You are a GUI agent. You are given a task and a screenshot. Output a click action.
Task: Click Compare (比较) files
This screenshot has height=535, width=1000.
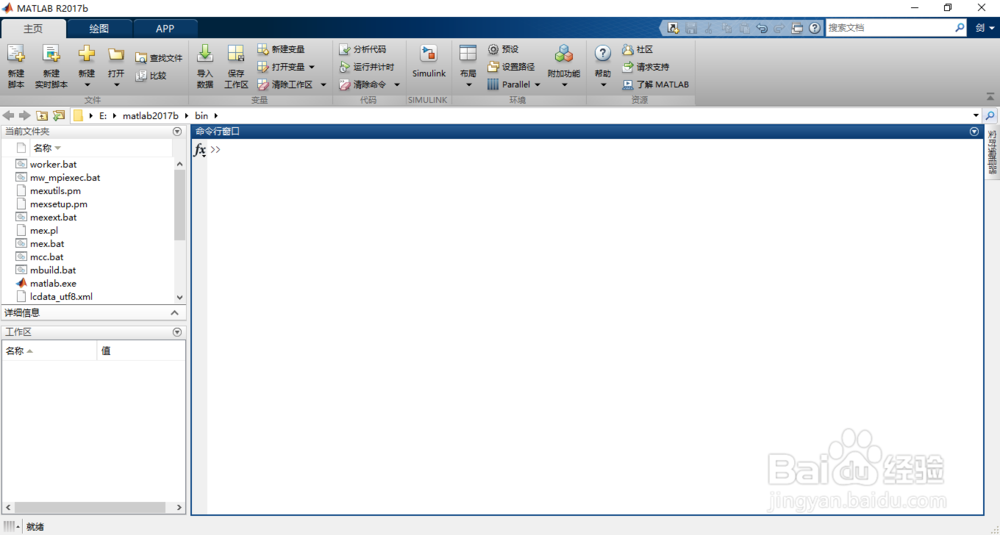click(151, 75)
